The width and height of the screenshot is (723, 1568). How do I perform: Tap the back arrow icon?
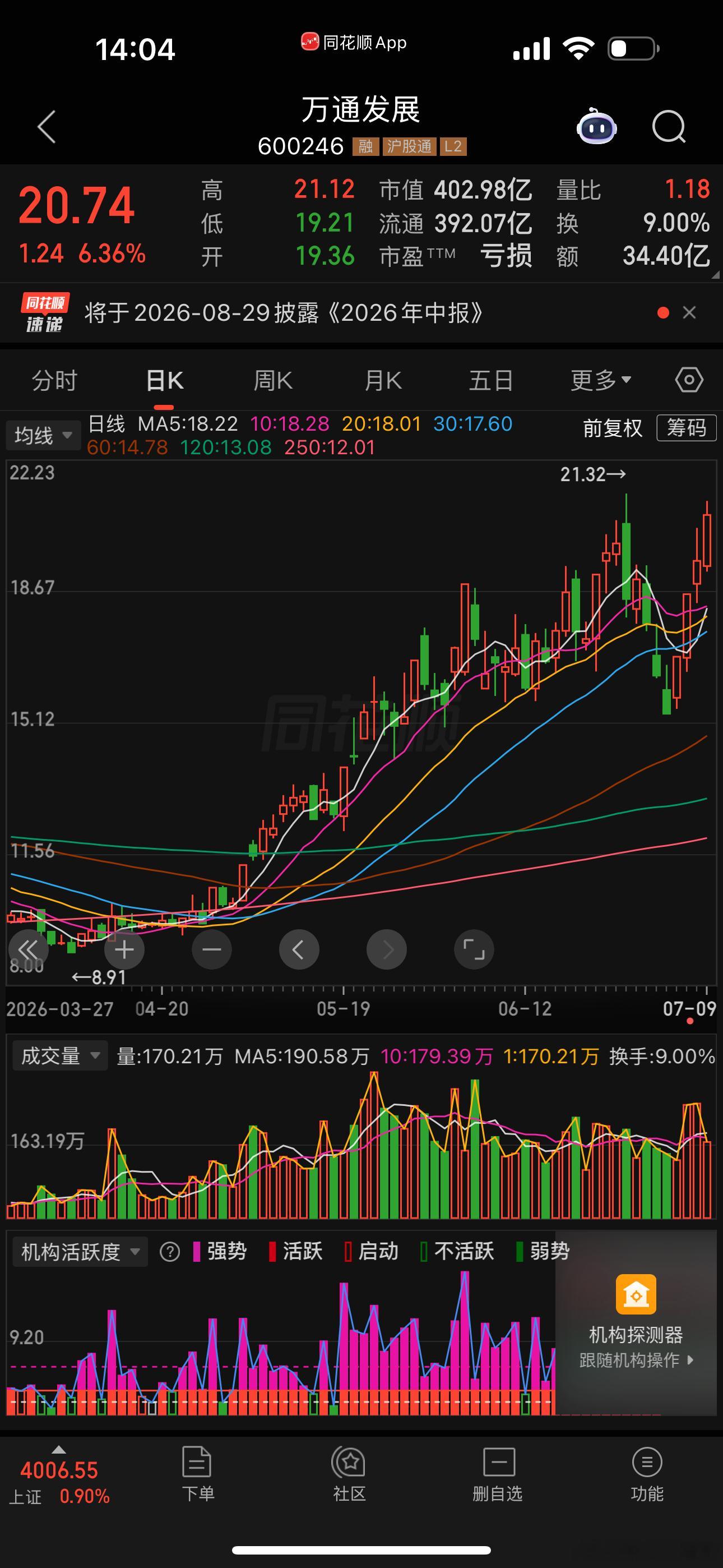[x=47, y=127]
